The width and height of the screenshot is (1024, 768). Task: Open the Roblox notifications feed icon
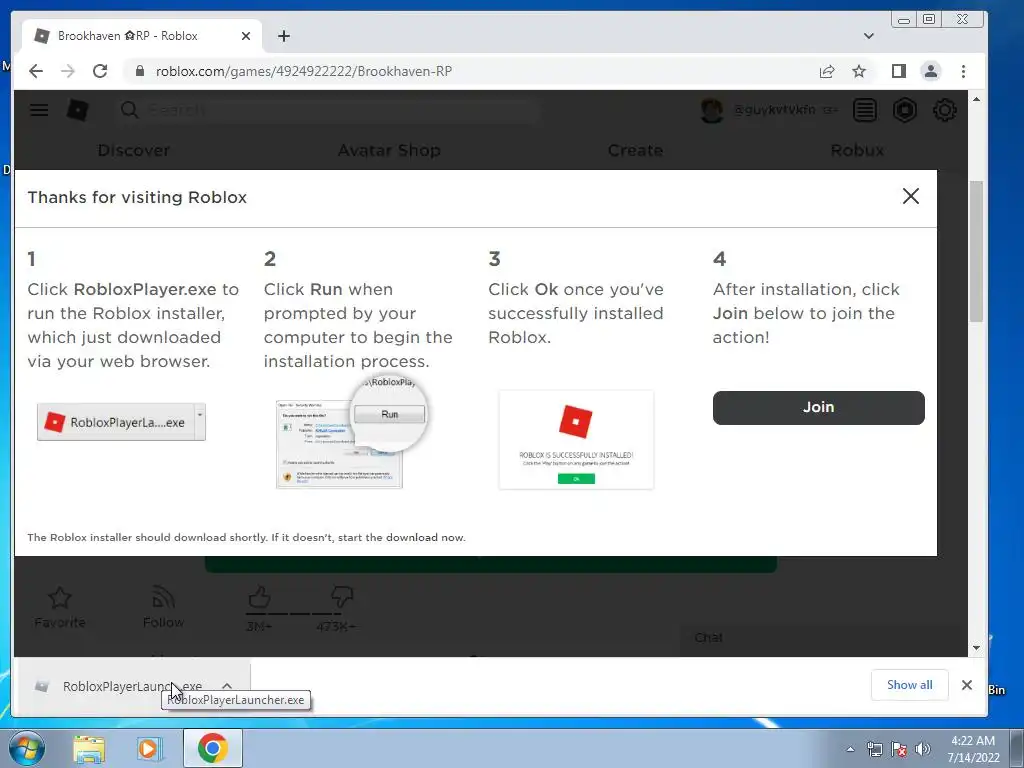[x=865, y=110]
